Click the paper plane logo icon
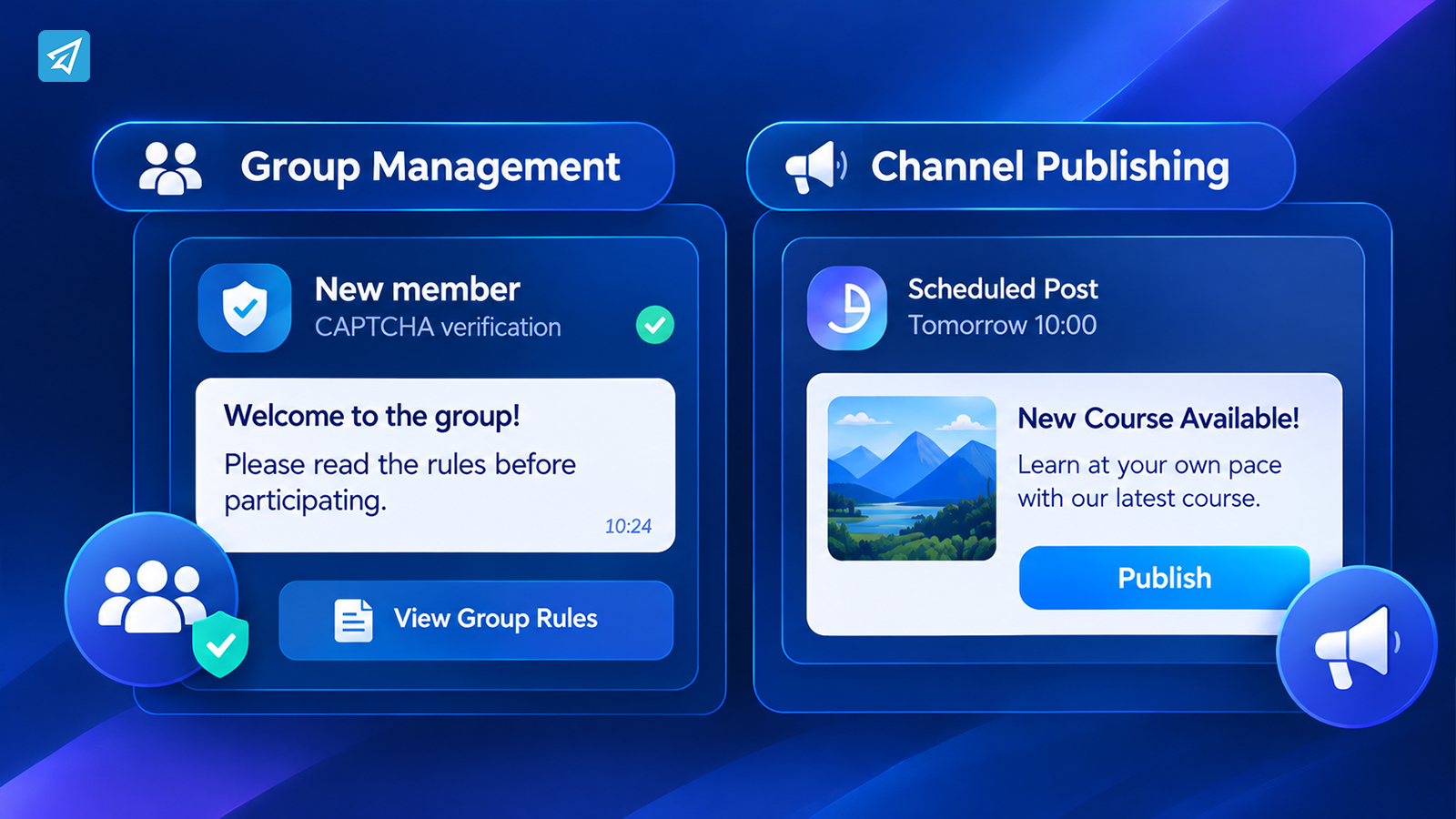 click(64, 56)
